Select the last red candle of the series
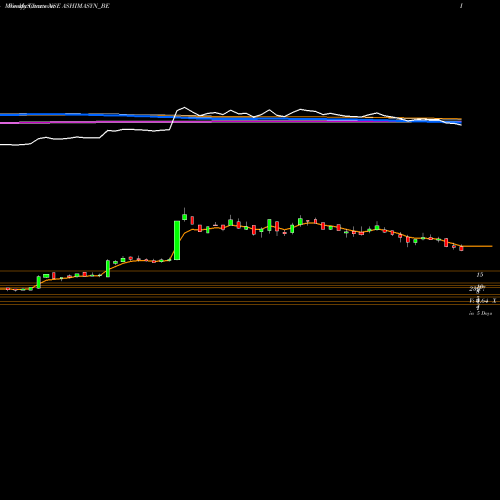Viewport: 500px width, 500px height. pyautogui.click(x=461, y=248)
